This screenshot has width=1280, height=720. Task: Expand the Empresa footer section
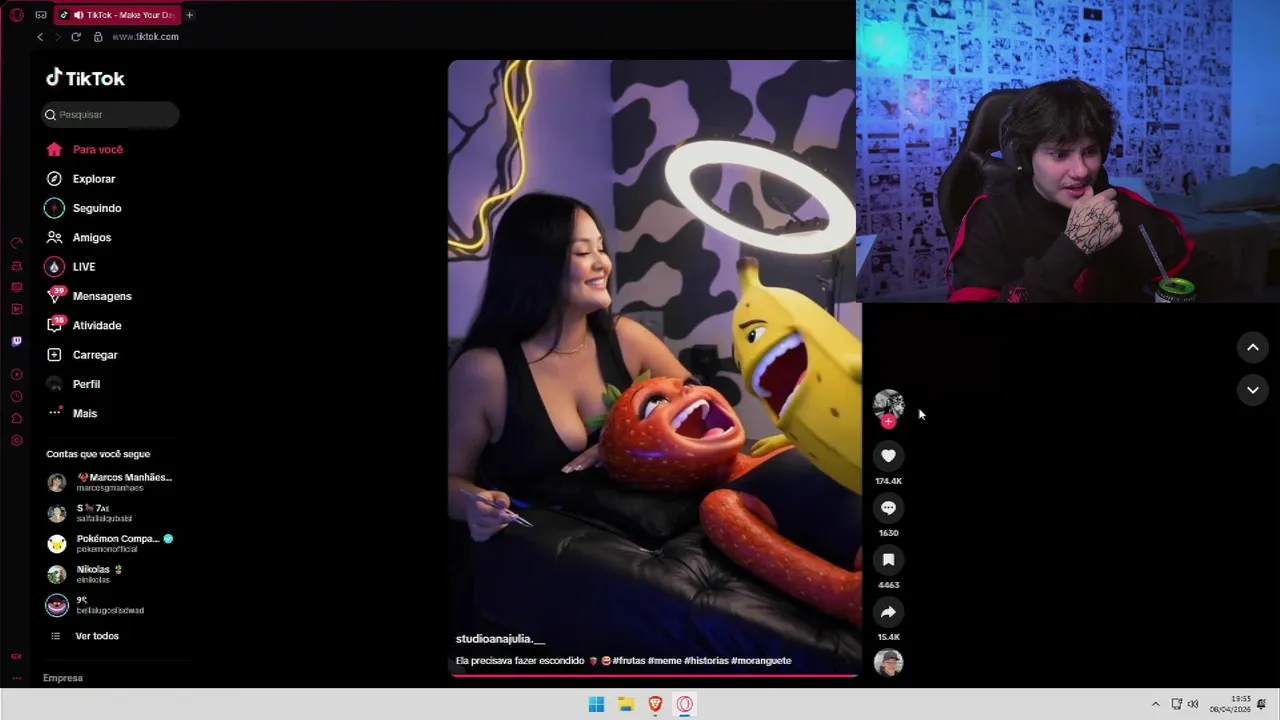click(63, 678)
